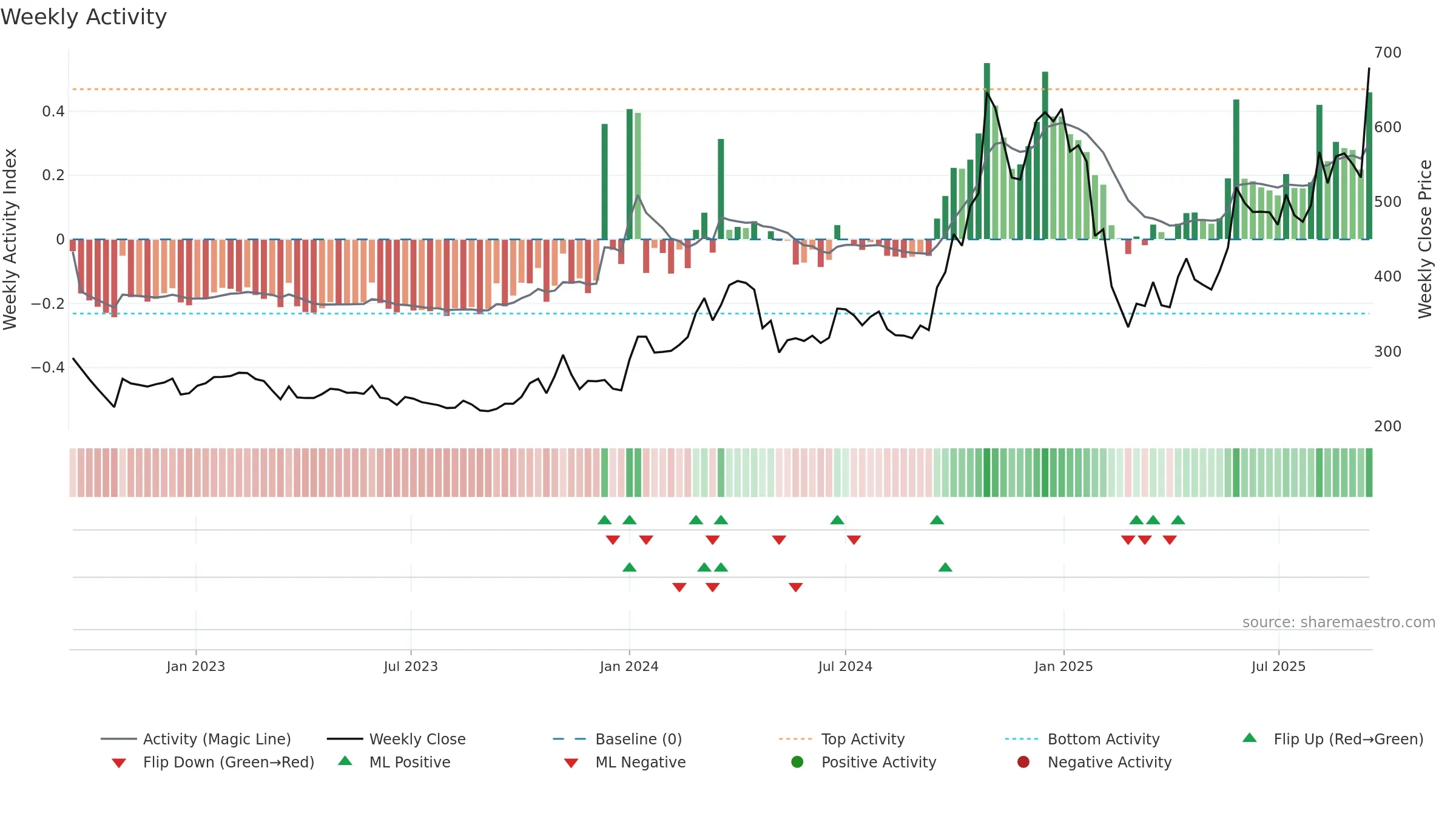Toggle the Top Activity legend entry
The height and width of the screenshot is (819, 1456).
(x=841, y=739)
